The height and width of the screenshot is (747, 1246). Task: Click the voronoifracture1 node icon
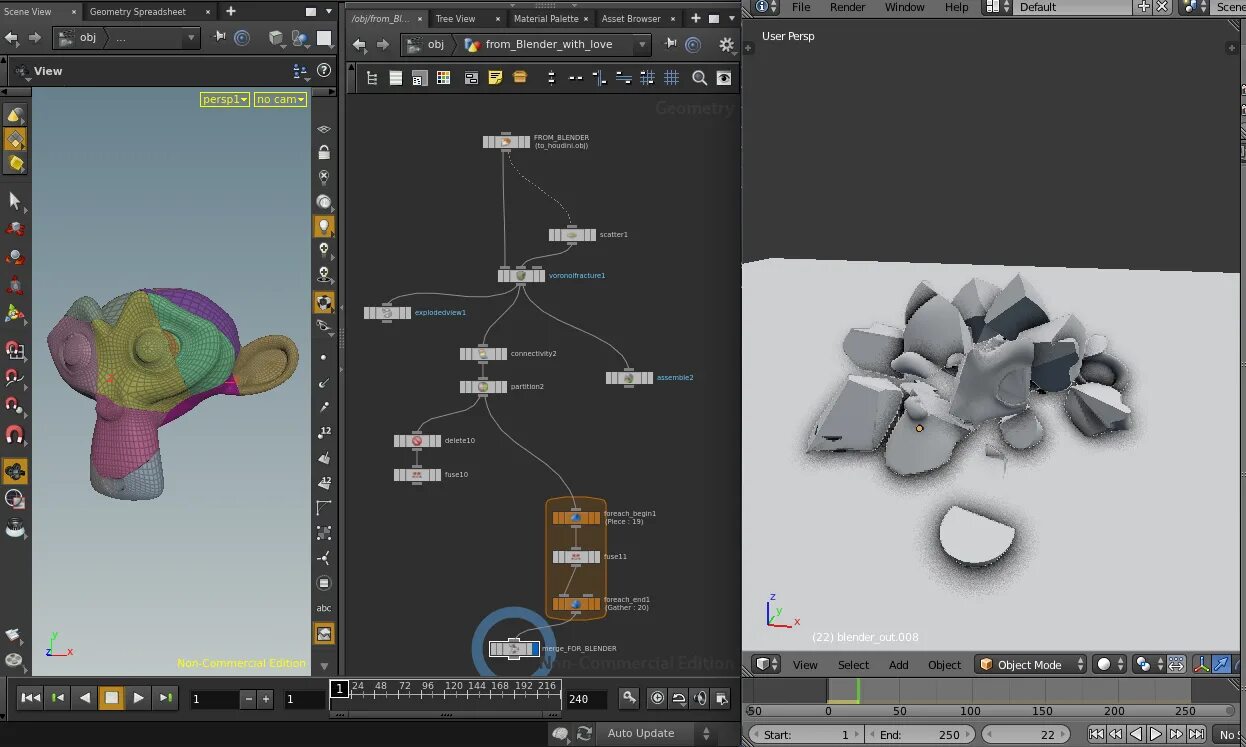521,275
